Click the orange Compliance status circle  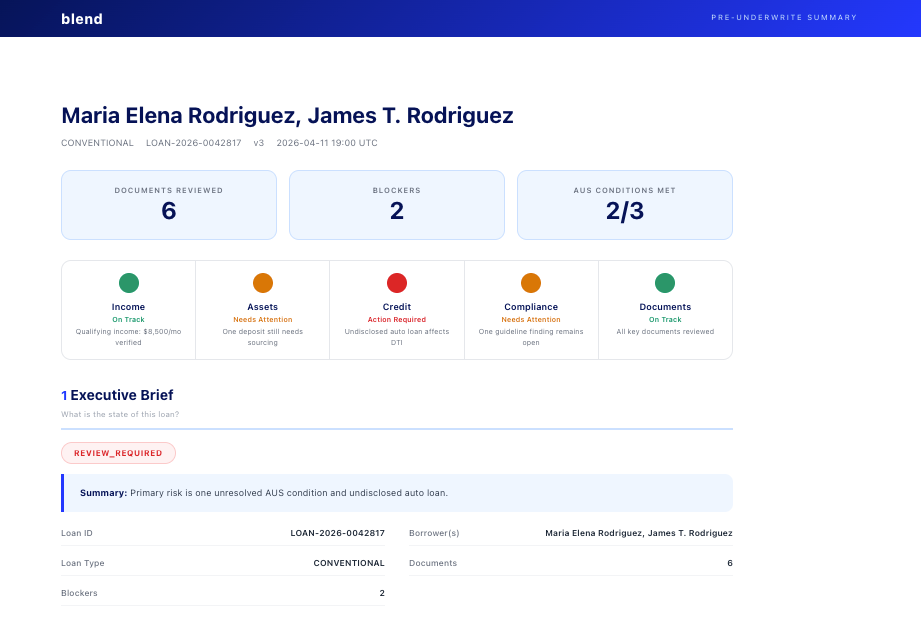point(531,283)
